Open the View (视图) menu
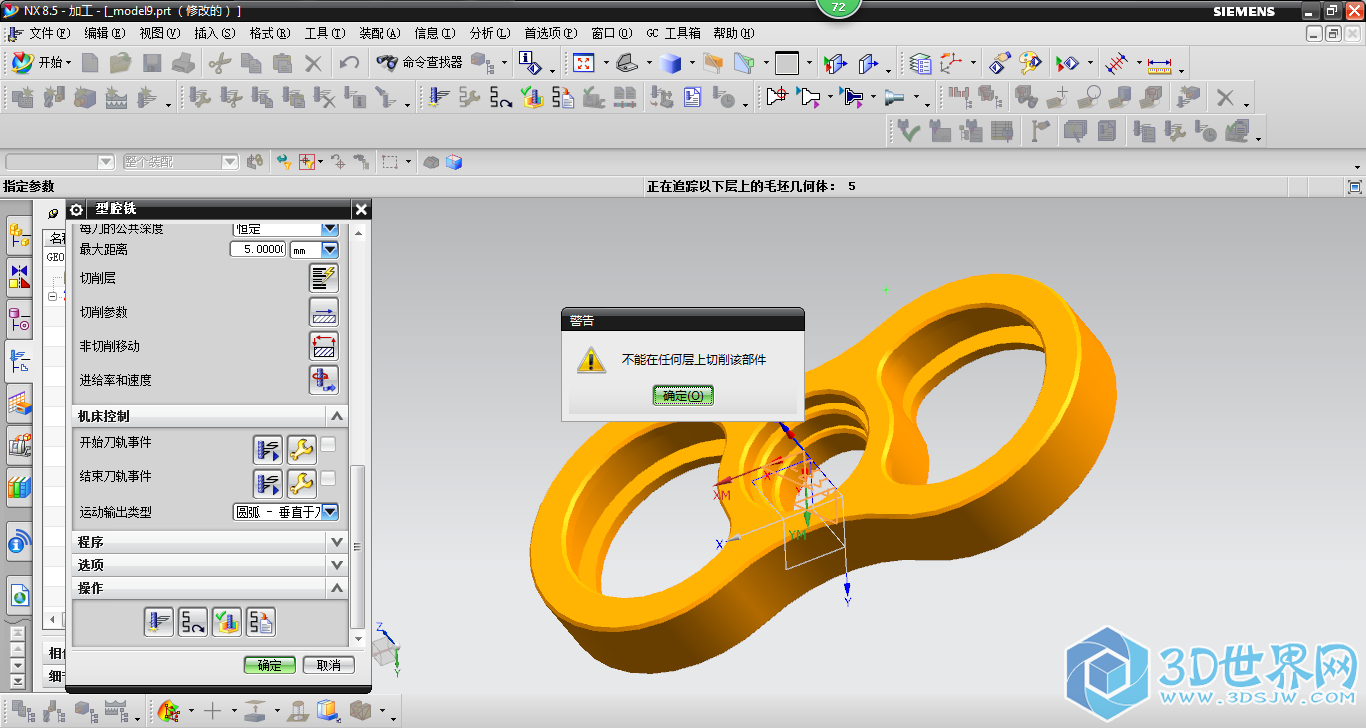 tap(160, 33)
